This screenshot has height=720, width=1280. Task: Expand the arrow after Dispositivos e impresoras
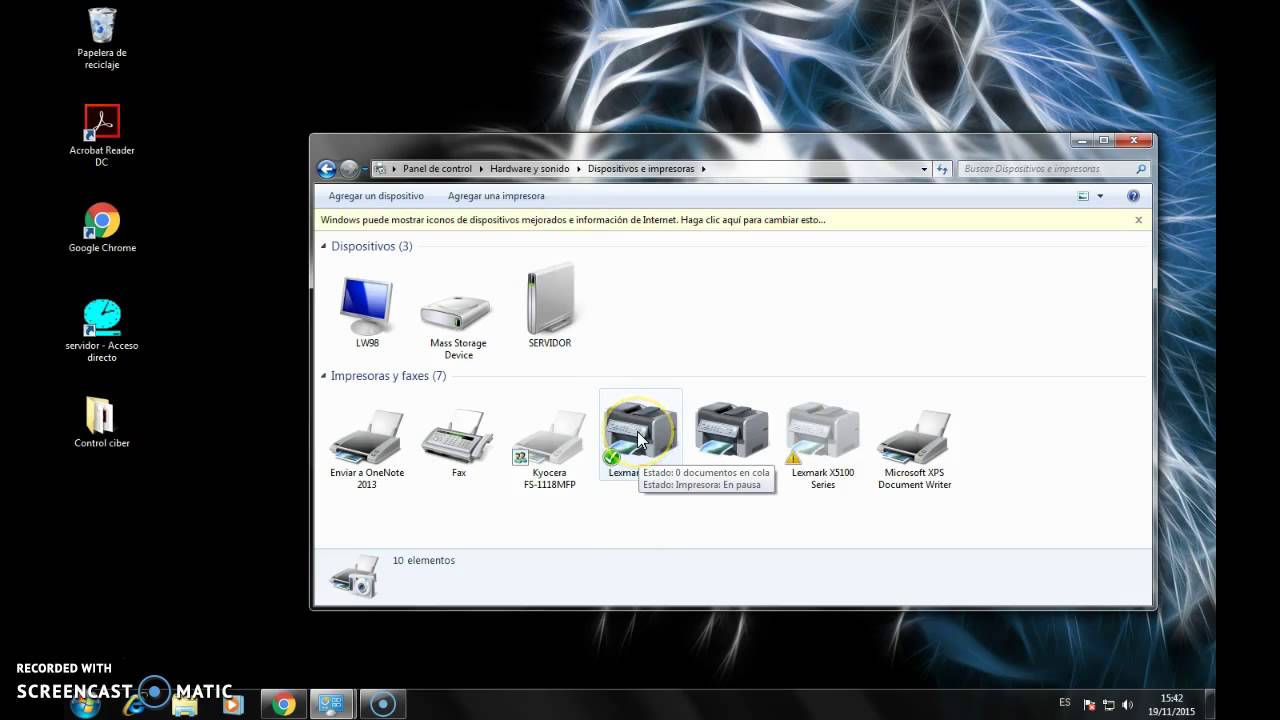coord(703,169)
